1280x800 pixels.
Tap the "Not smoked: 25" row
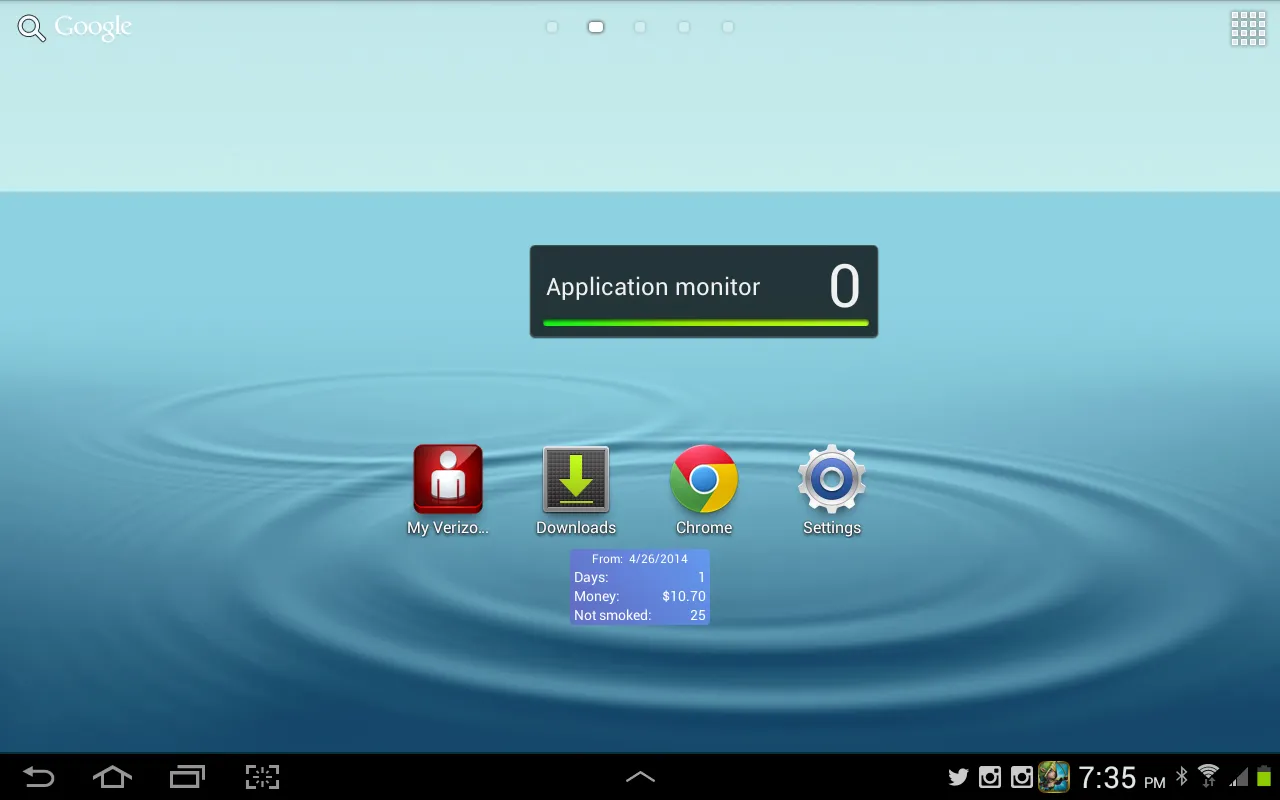640,615
